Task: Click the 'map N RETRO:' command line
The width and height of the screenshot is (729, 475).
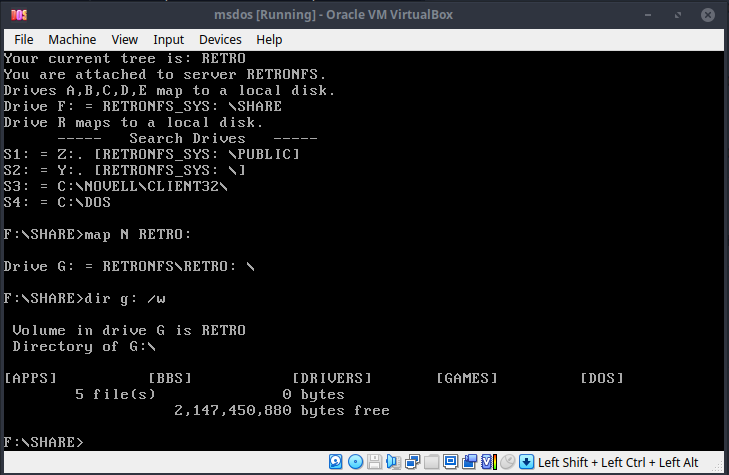Action: [97, 234]
